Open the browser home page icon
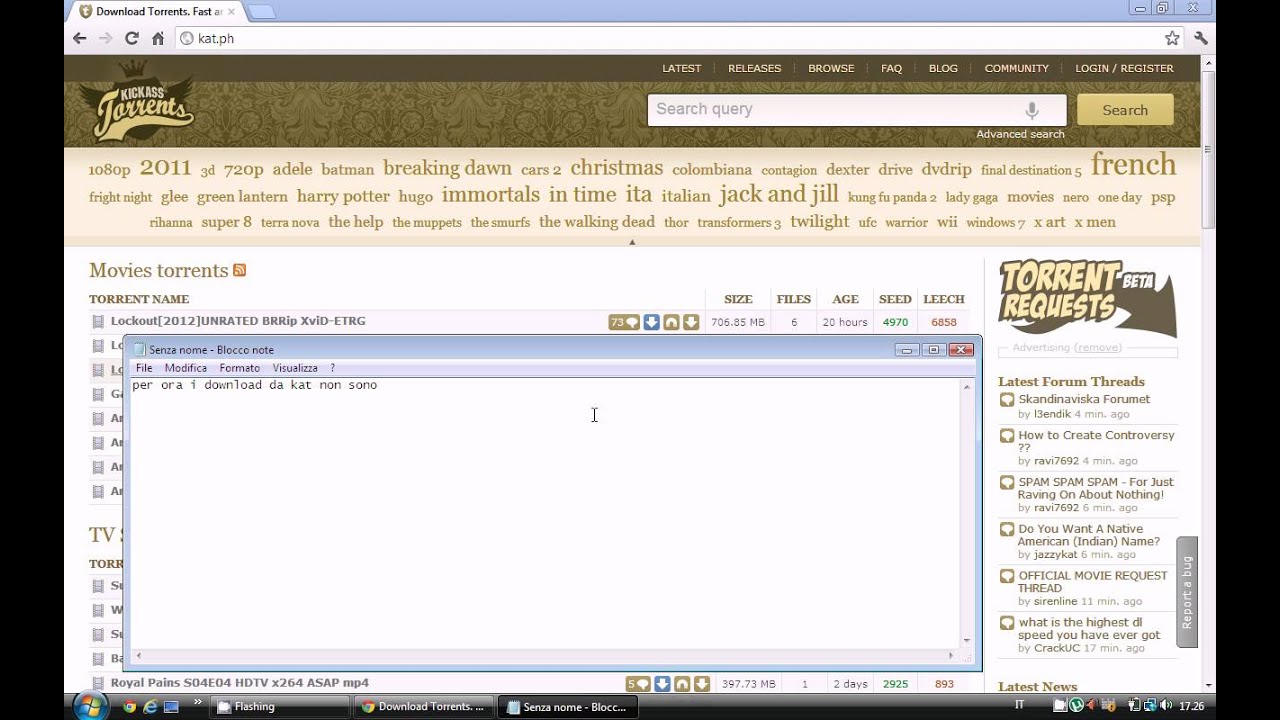 click(x=158, y=38)
